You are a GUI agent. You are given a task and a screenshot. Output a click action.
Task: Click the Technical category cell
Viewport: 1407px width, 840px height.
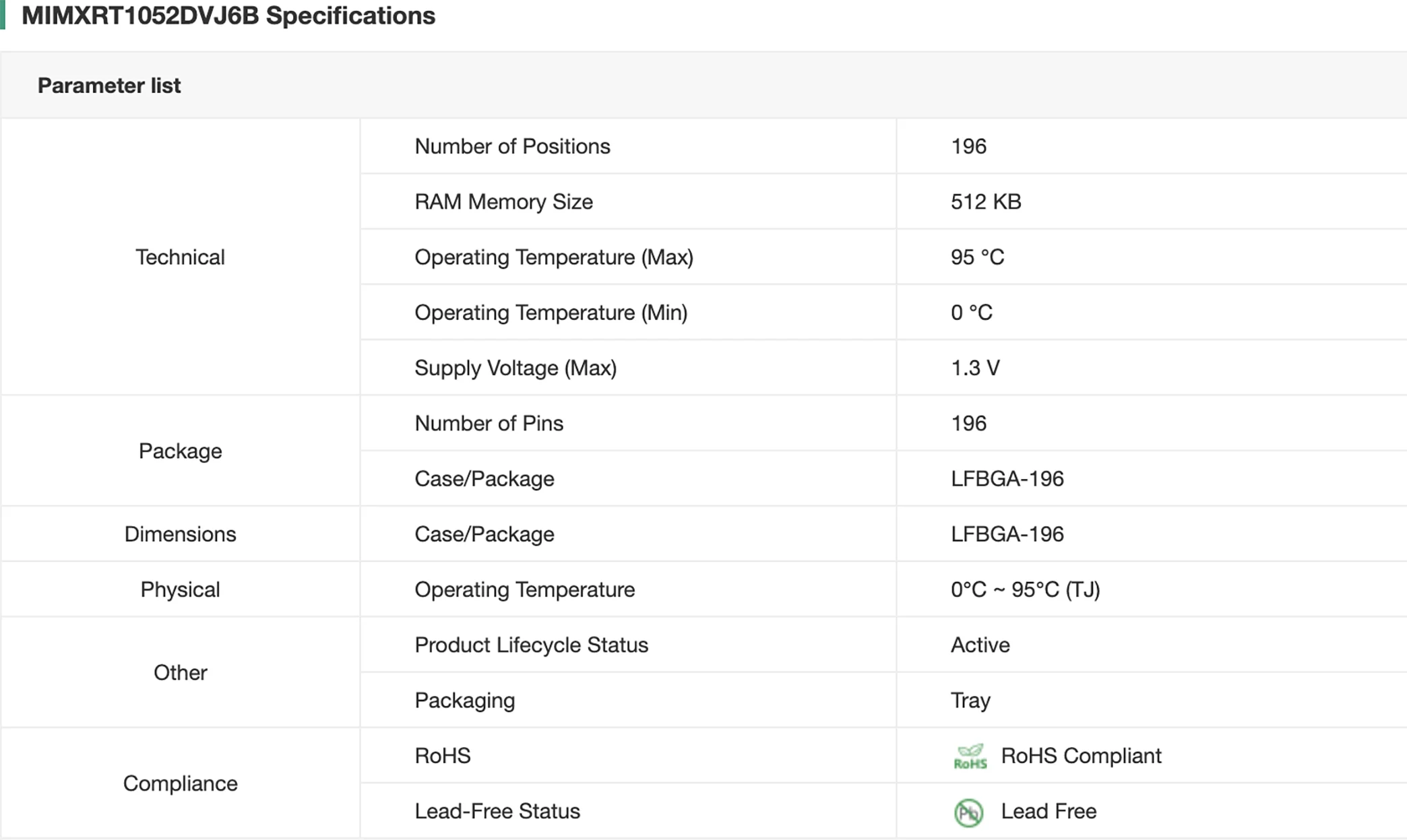180,257
